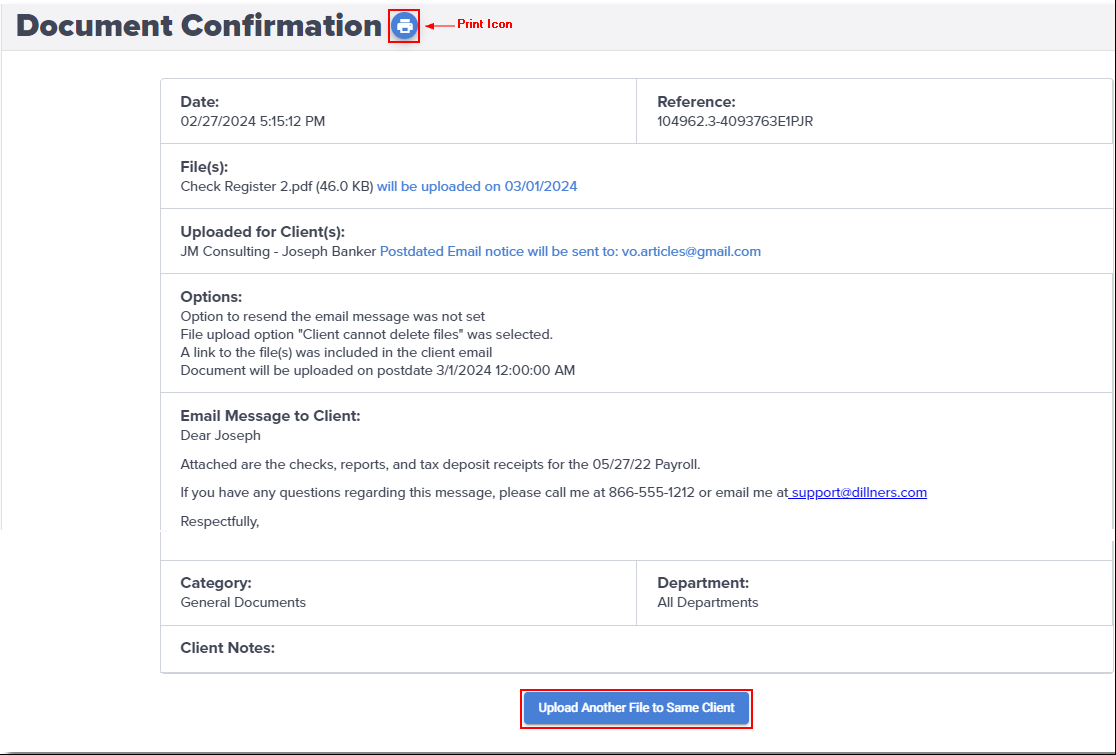This screenshot has height=755, width=1116.
Task: Select reference number 104962.3-4093763E1PJR
Action: [x=735, y=122]
